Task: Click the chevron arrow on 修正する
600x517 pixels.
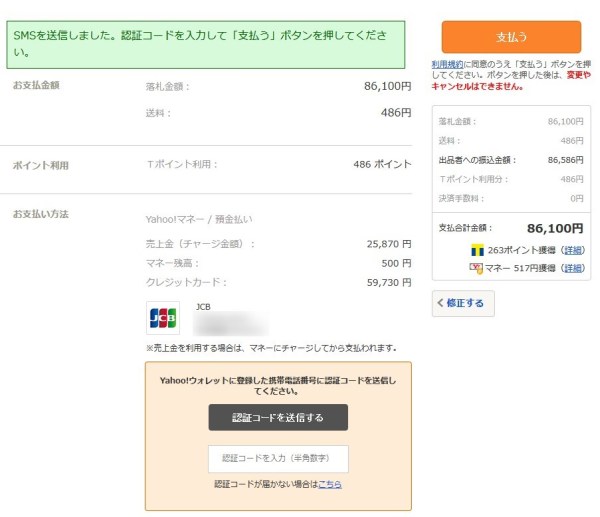Action: 441,303
